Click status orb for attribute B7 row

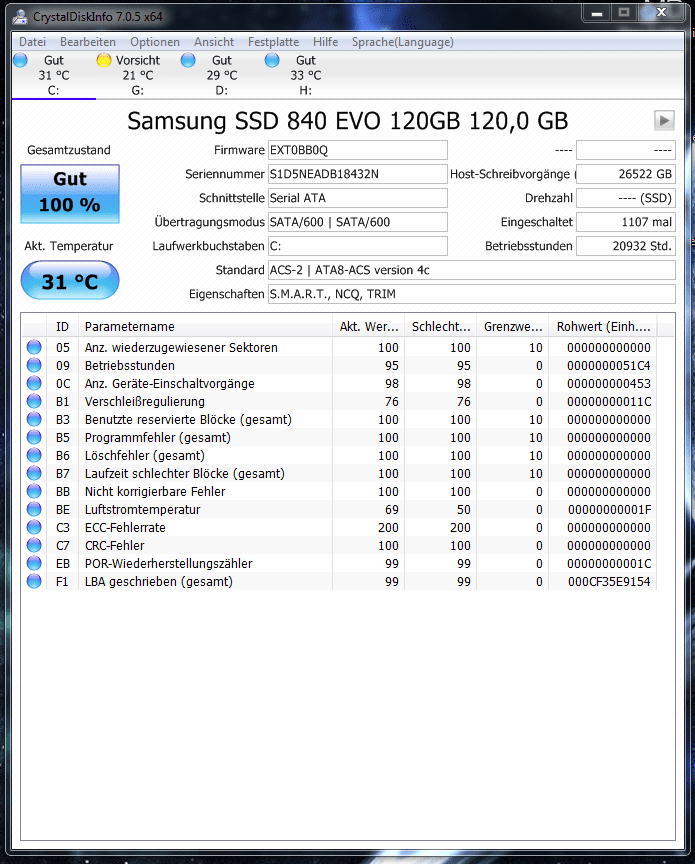pyautogui.click(x=34, y=473)
